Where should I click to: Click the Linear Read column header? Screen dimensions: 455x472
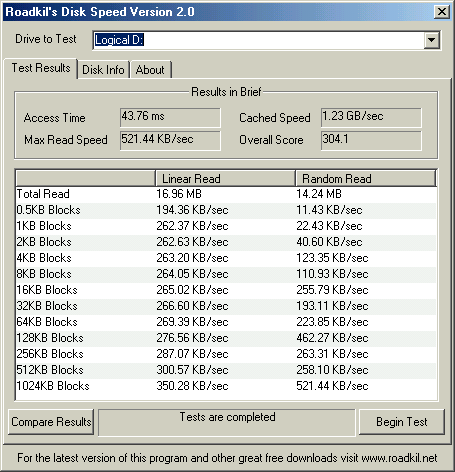pos(225,179)
